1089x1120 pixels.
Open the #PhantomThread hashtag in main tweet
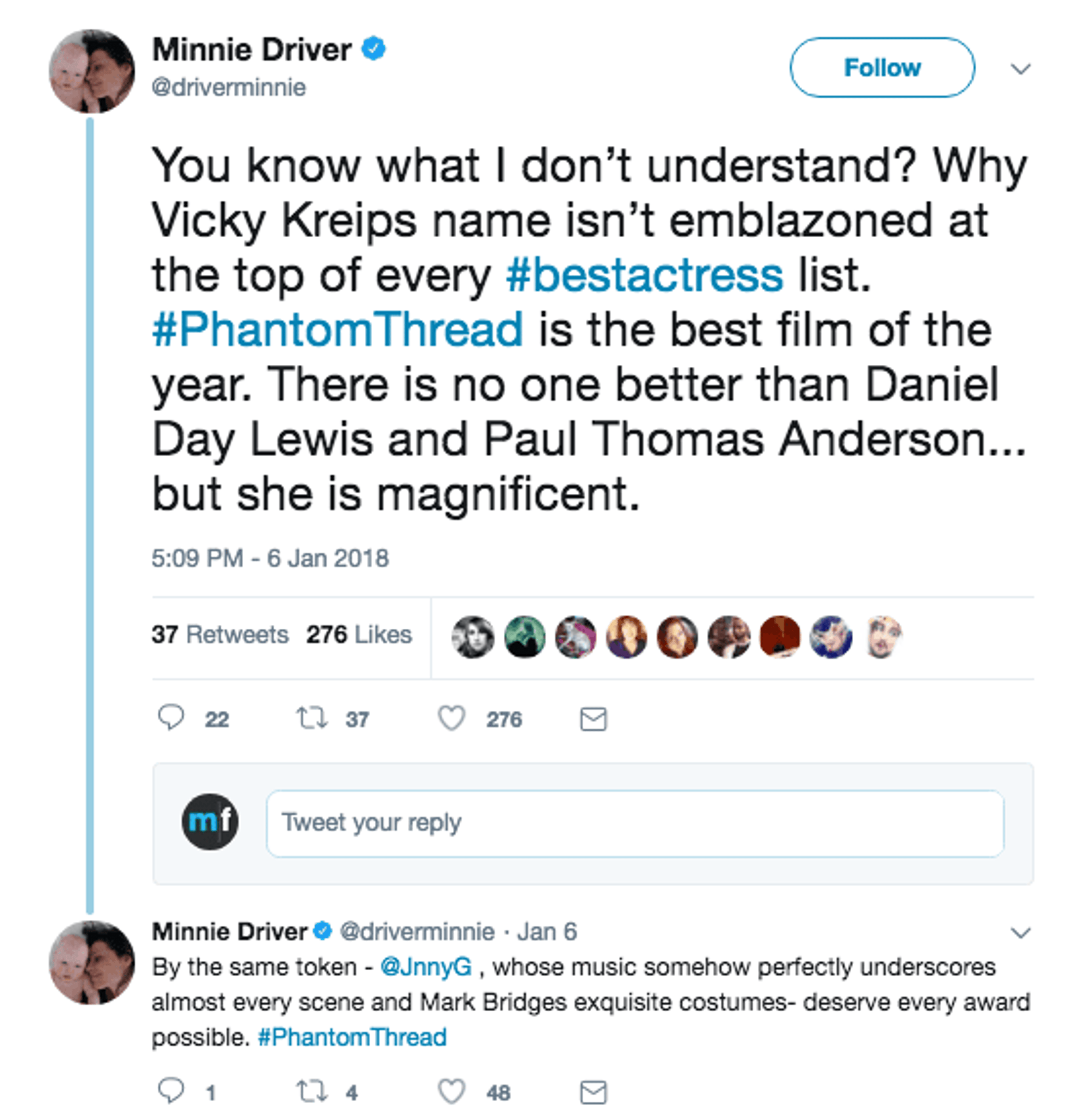(x=337, y=330)
